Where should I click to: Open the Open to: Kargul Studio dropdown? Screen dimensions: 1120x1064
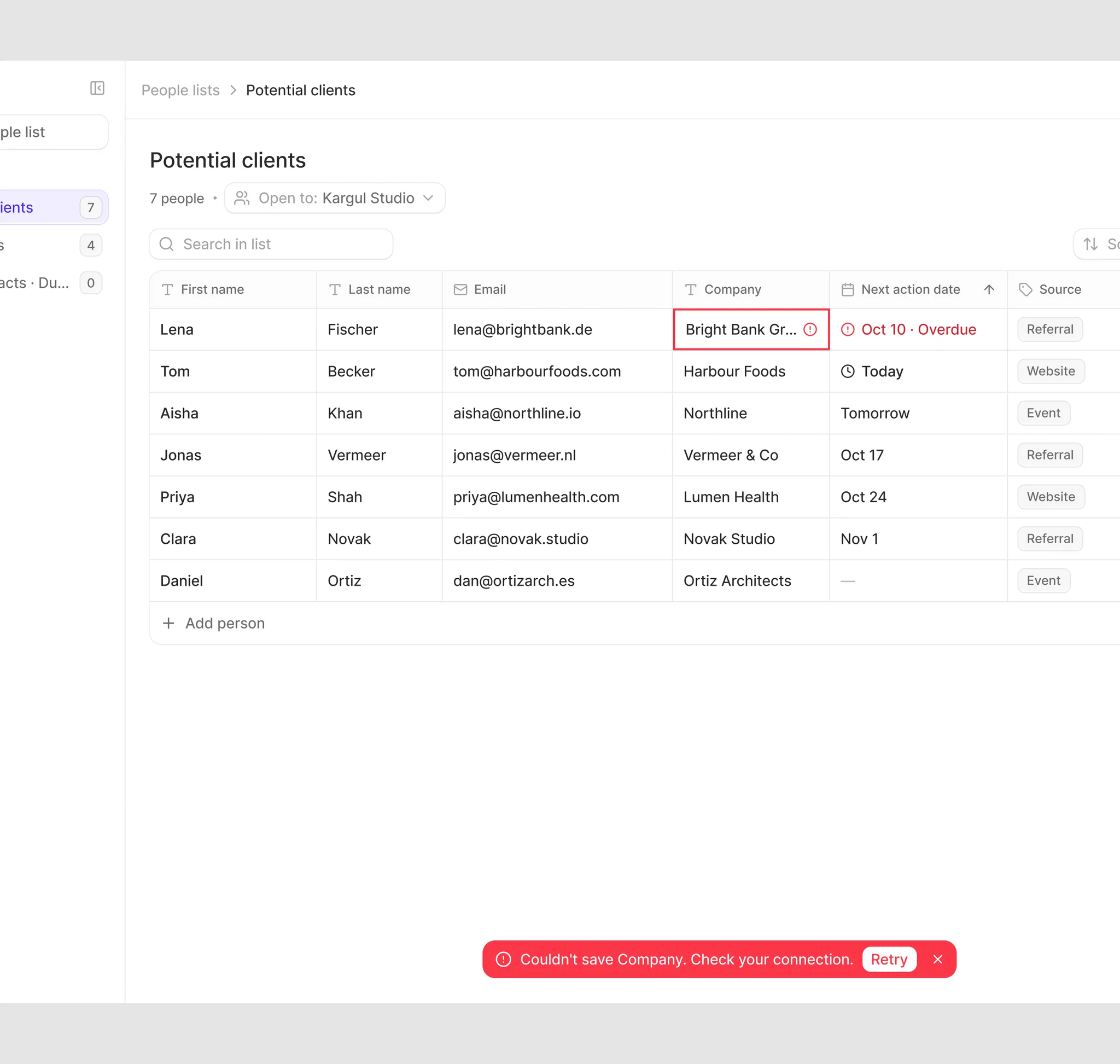click(335, 198)
